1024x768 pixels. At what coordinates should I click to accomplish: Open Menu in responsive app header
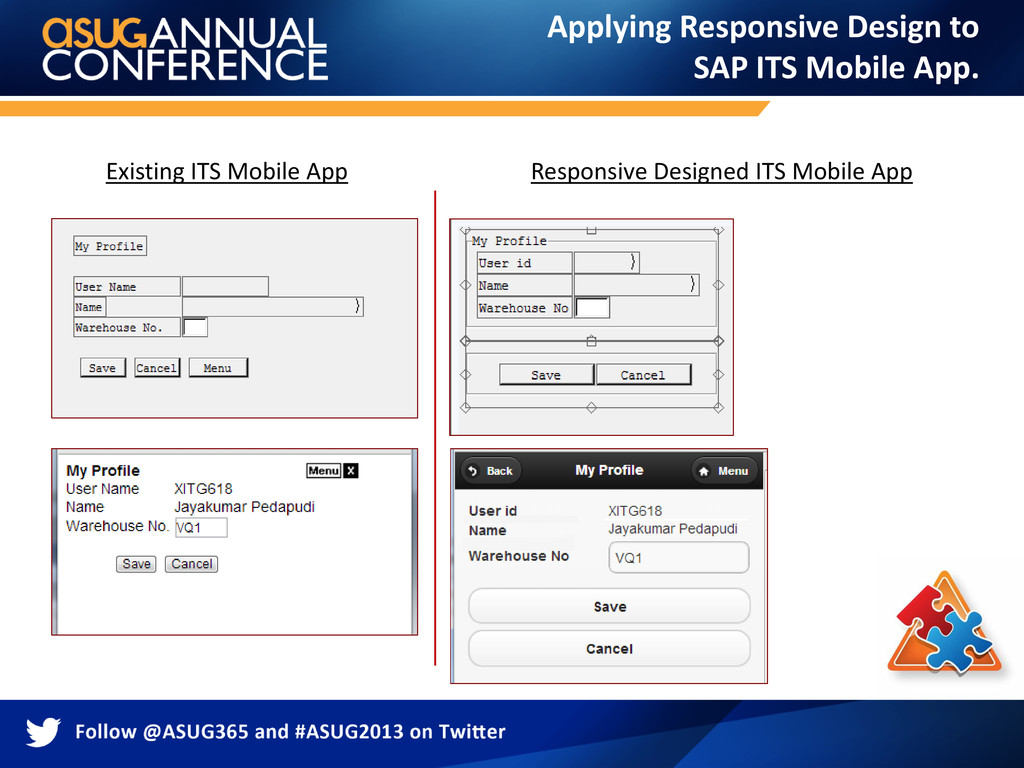coord(724,471)
